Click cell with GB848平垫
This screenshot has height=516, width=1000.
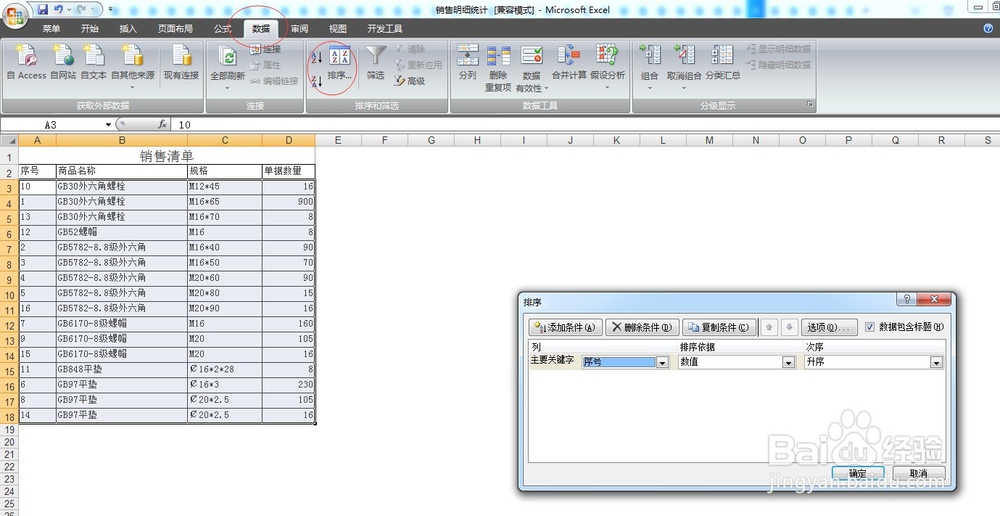122,369
